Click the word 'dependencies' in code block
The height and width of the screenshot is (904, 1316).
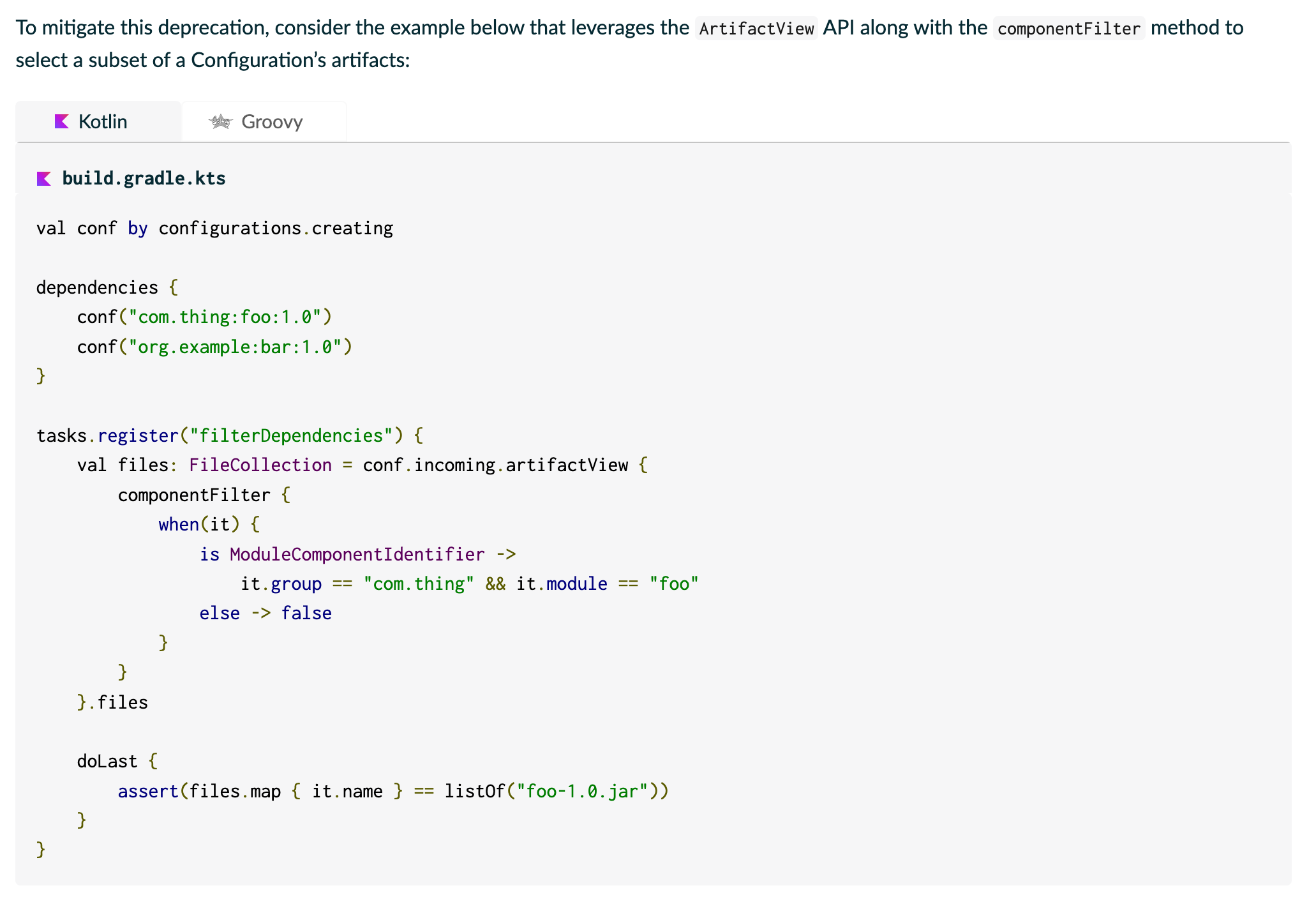(x=97, y=288)
